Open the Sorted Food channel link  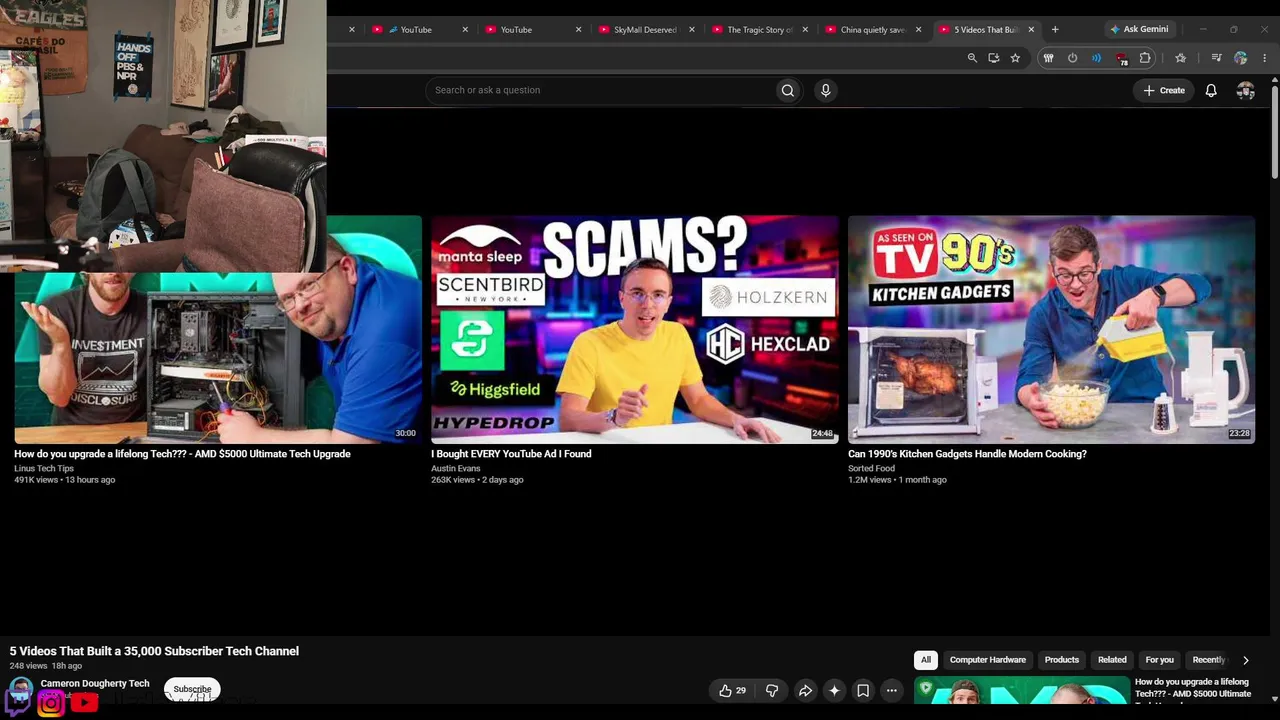pyautogui.click(x=871, y=468)
